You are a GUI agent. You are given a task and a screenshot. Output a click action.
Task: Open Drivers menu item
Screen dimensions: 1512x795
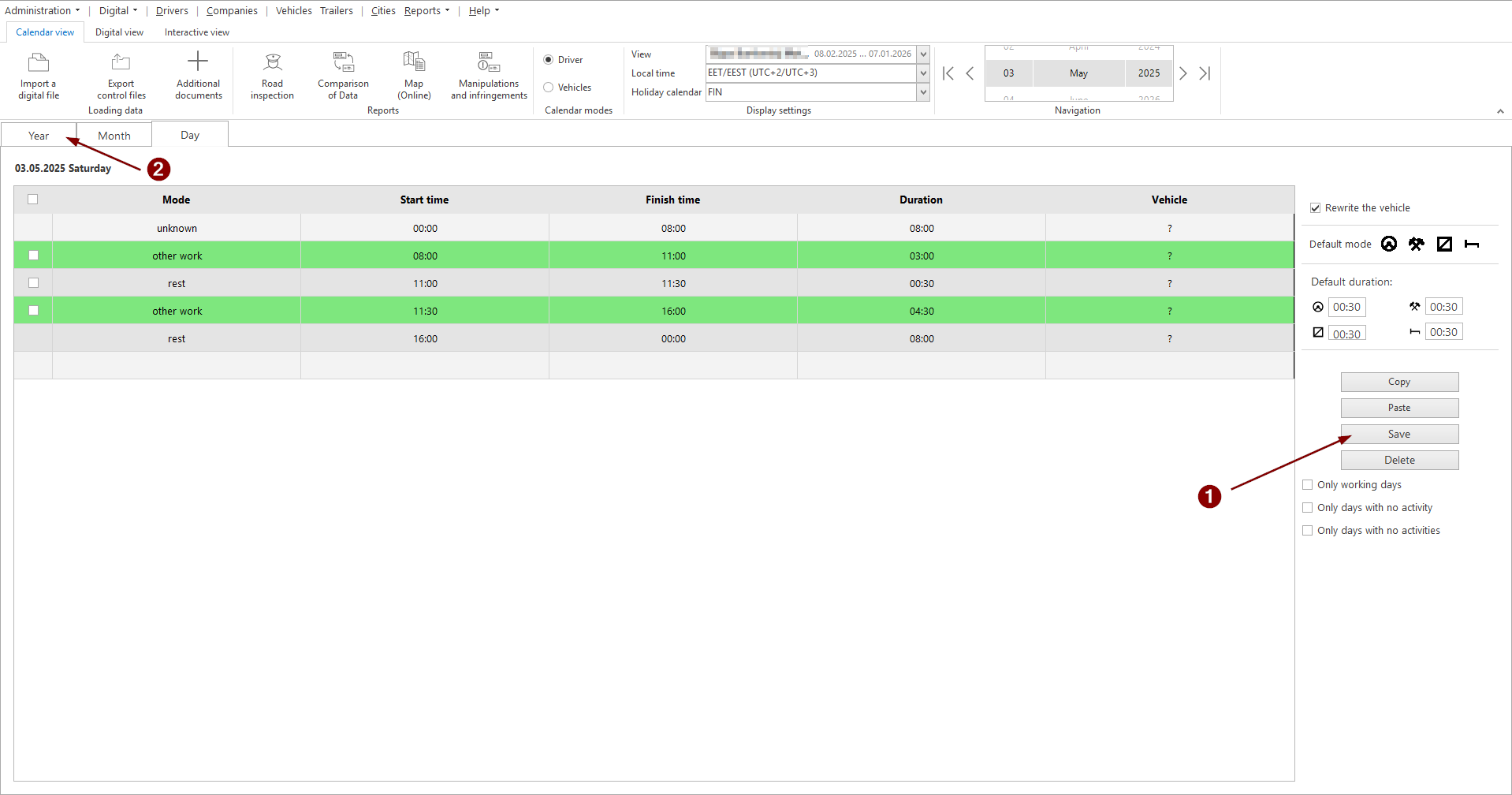point(172,10)
